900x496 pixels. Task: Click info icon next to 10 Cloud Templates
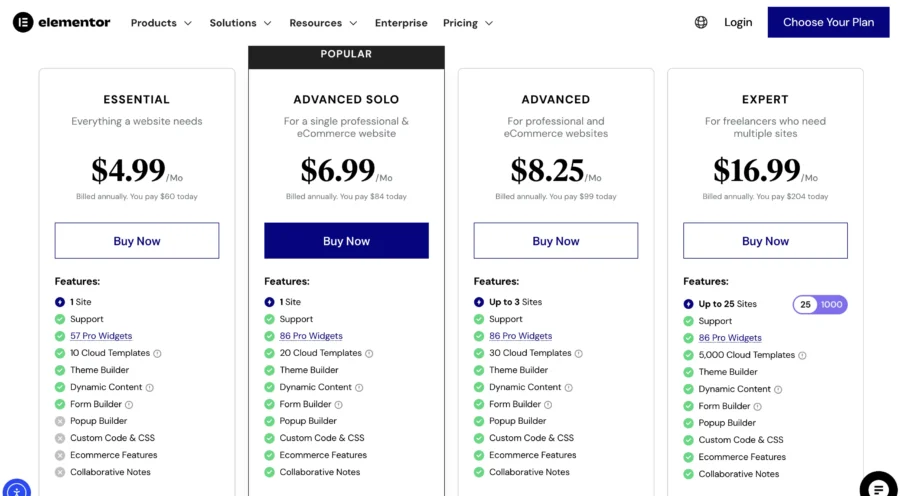[x=157, y=354]
